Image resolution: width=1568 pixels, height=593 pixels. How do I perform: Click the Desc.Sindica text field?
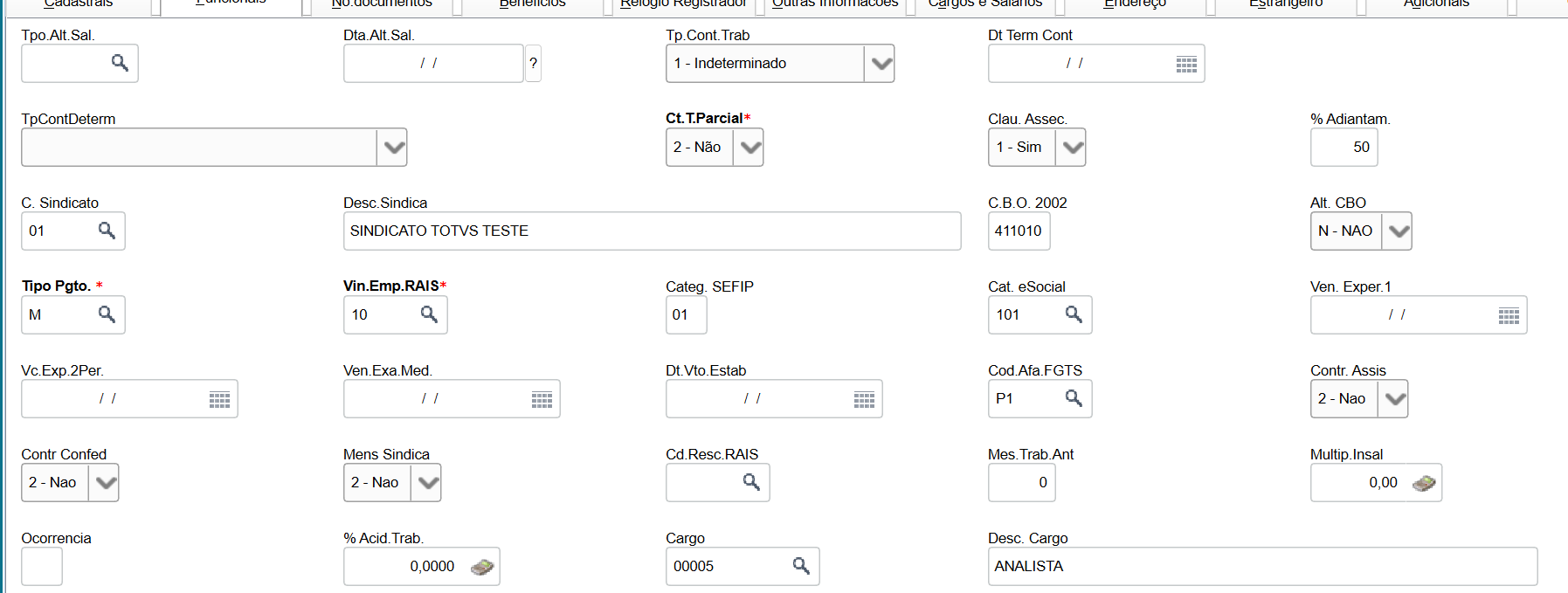[x=651, y=231]
